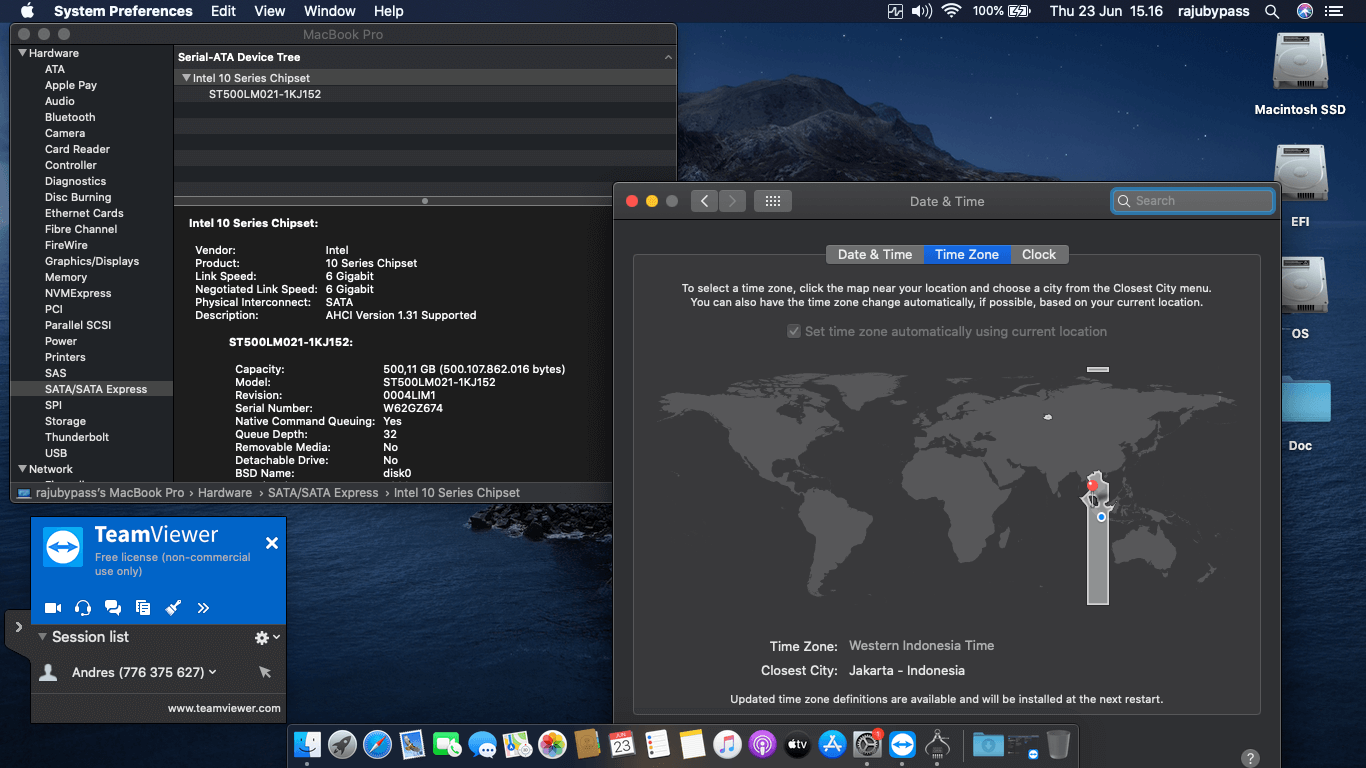1366x768 pixels.
Task: Click the back navigation arrow button
Action: (704, 201)
